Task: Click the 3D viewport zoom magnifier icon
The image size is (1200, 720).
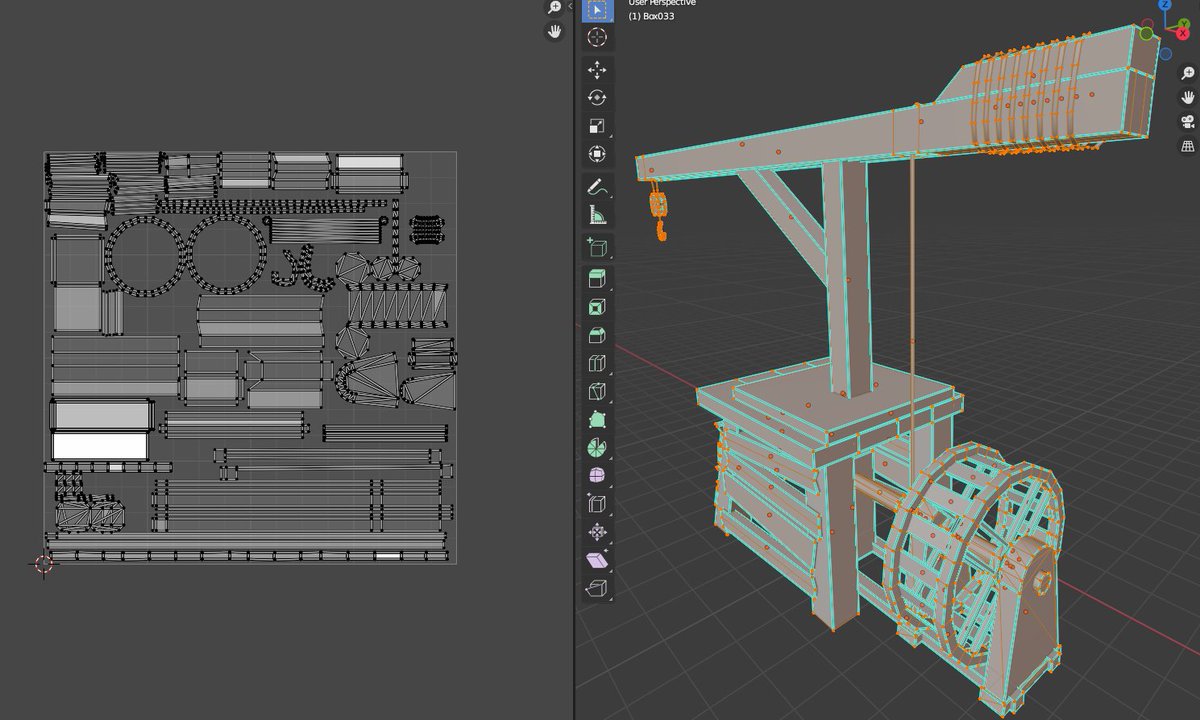Action: pos(1188,74)
